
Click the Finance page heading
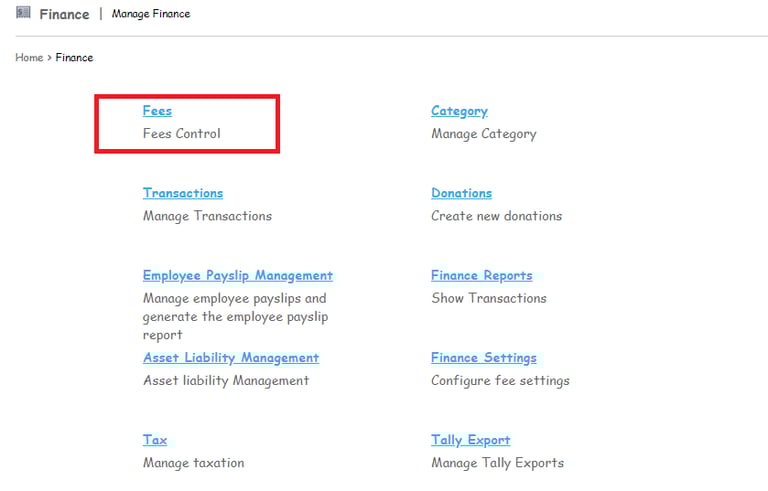click(x=64, y=14)
